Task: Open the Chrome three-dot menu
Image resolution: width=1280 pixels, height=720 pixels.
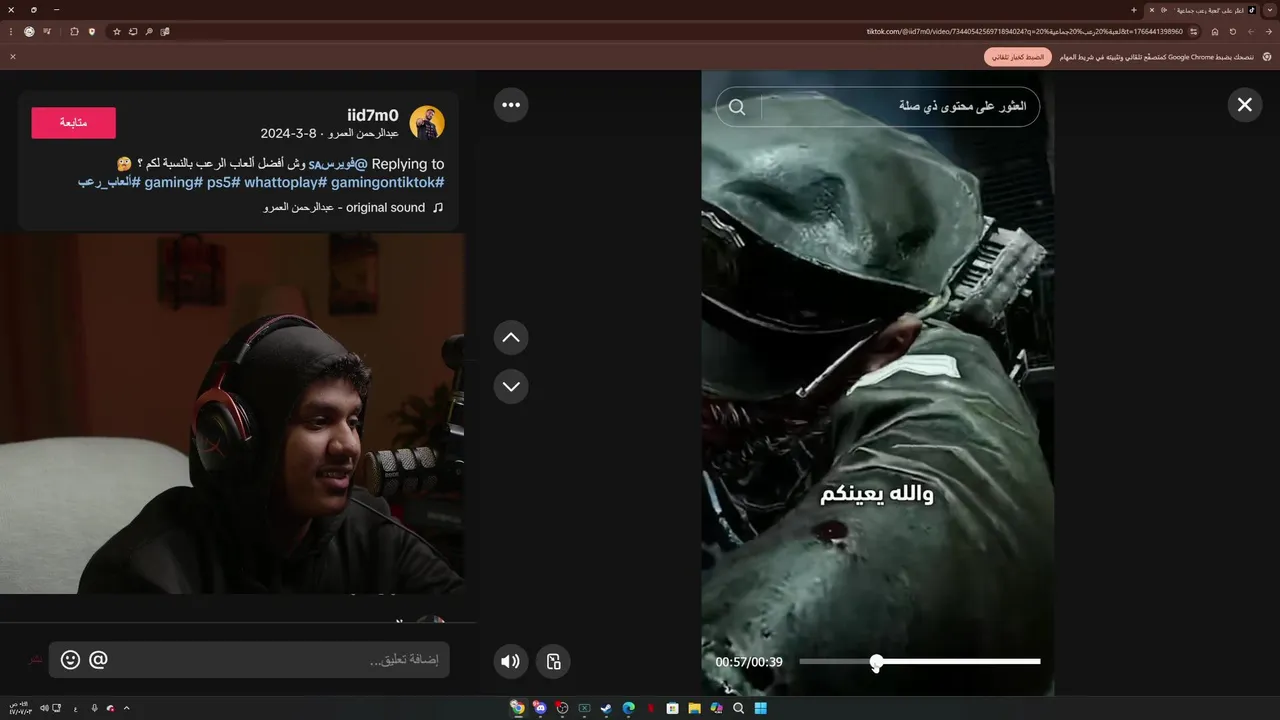Action: coord(11,31)
